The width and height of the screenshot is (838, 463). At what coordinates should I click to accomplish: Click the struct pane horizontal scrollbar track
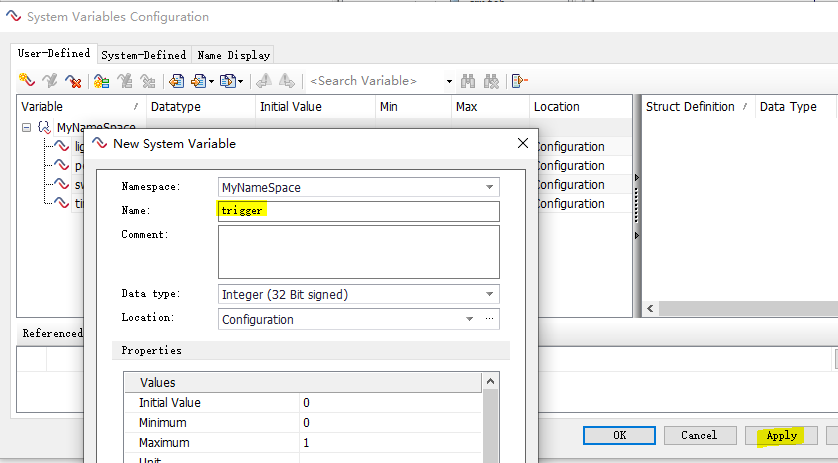click(748, 308)
